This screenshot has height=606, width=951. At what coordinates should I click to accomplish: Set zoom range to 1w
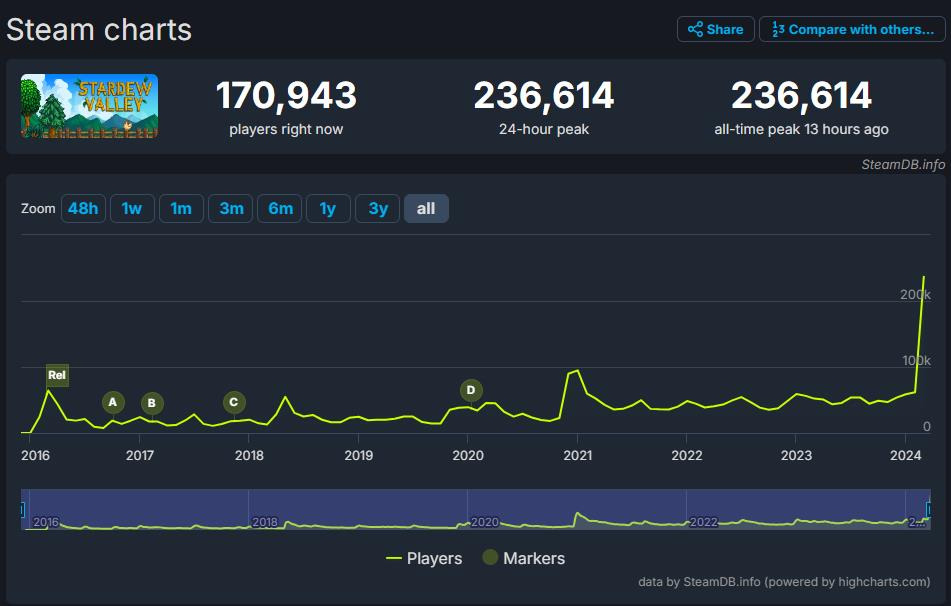(x=132, y=209)
